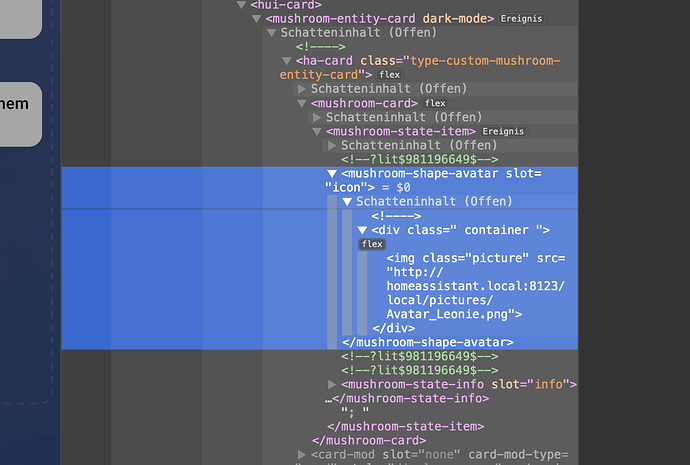Viewport: 690px width, 465px height.
Task: Click the flex badge next to mushroom-card
Action: pos(435,103)
